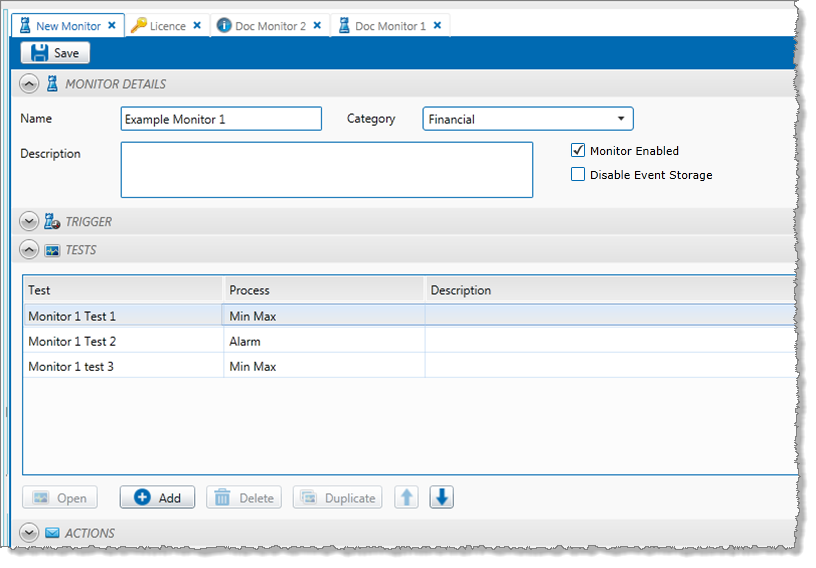The width and height of the screenshot is (816, 568).
Task: Enable the Disable Event Storage checkbox
Action: 577,175
